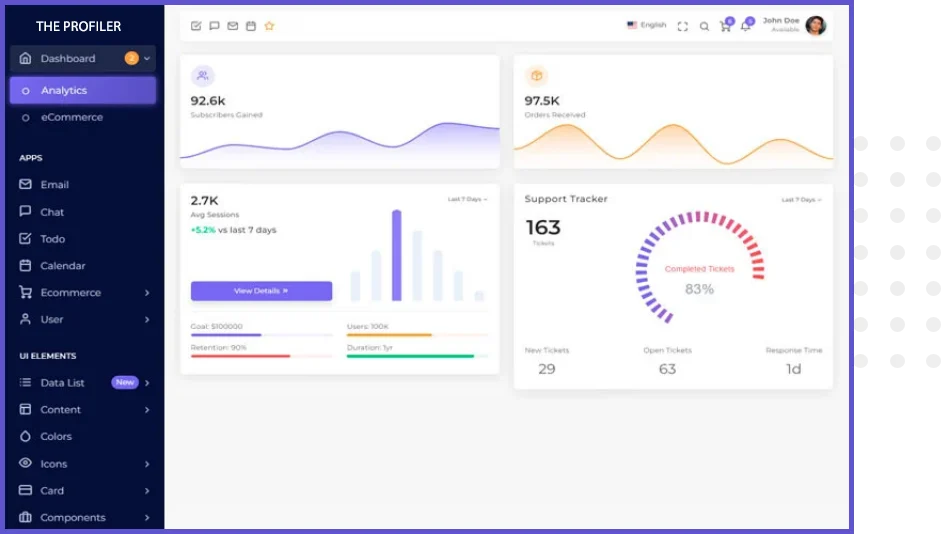Open Colors in the UI Elements section
941x534 pixels.
56,437
